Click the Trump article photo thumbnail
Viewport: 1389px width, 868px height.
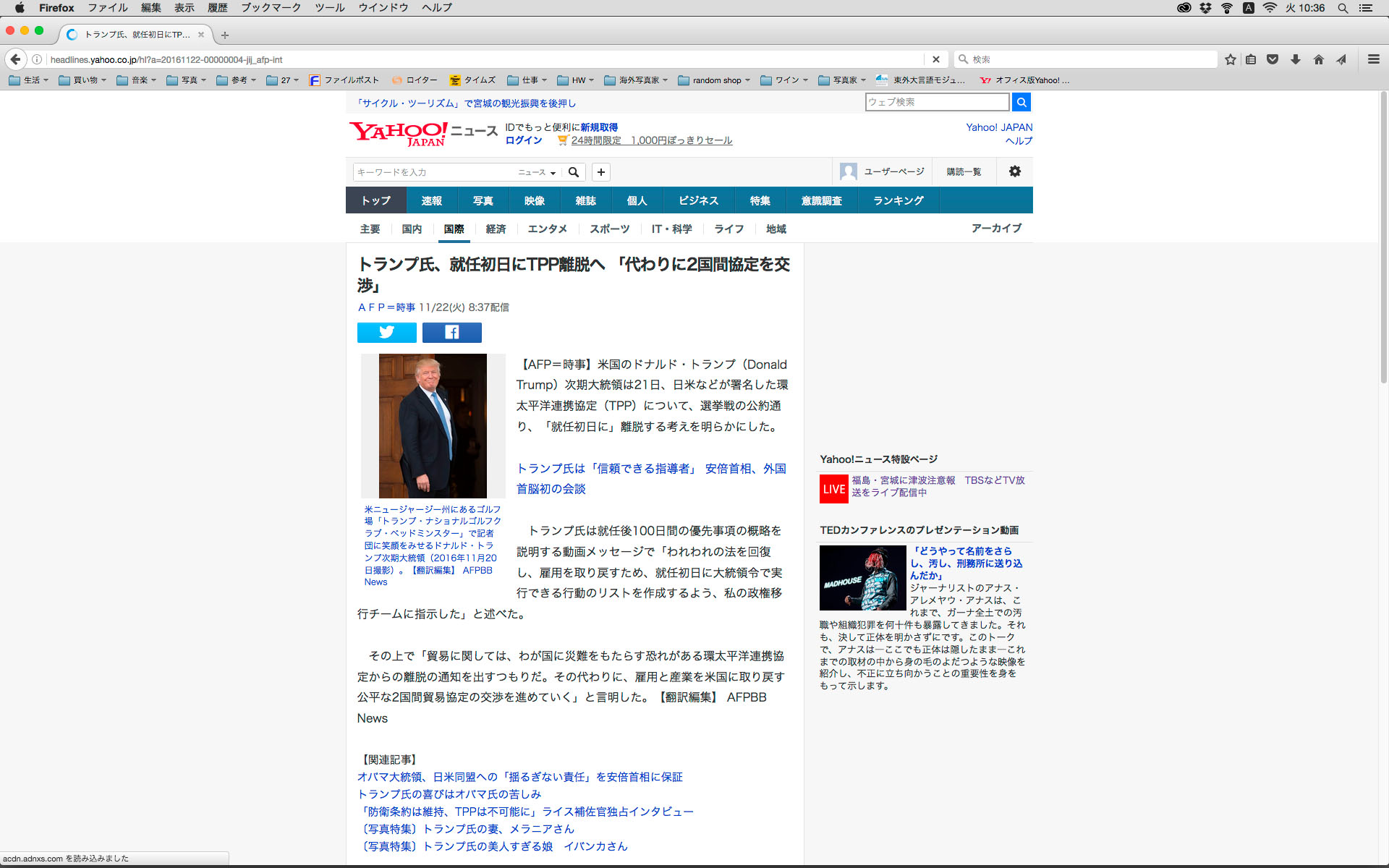pyautogui.click(x=433, y=425)
